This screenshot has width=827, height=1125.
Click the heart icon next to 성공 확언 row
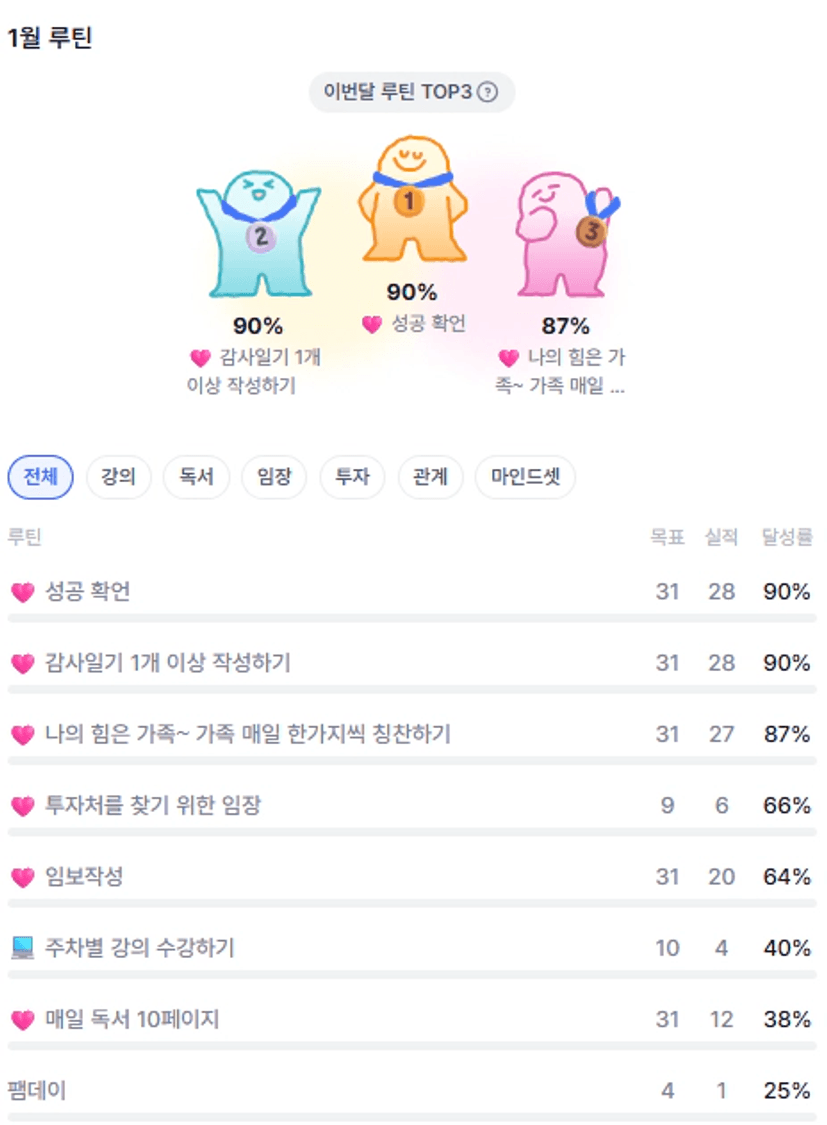tap(22, 592)
